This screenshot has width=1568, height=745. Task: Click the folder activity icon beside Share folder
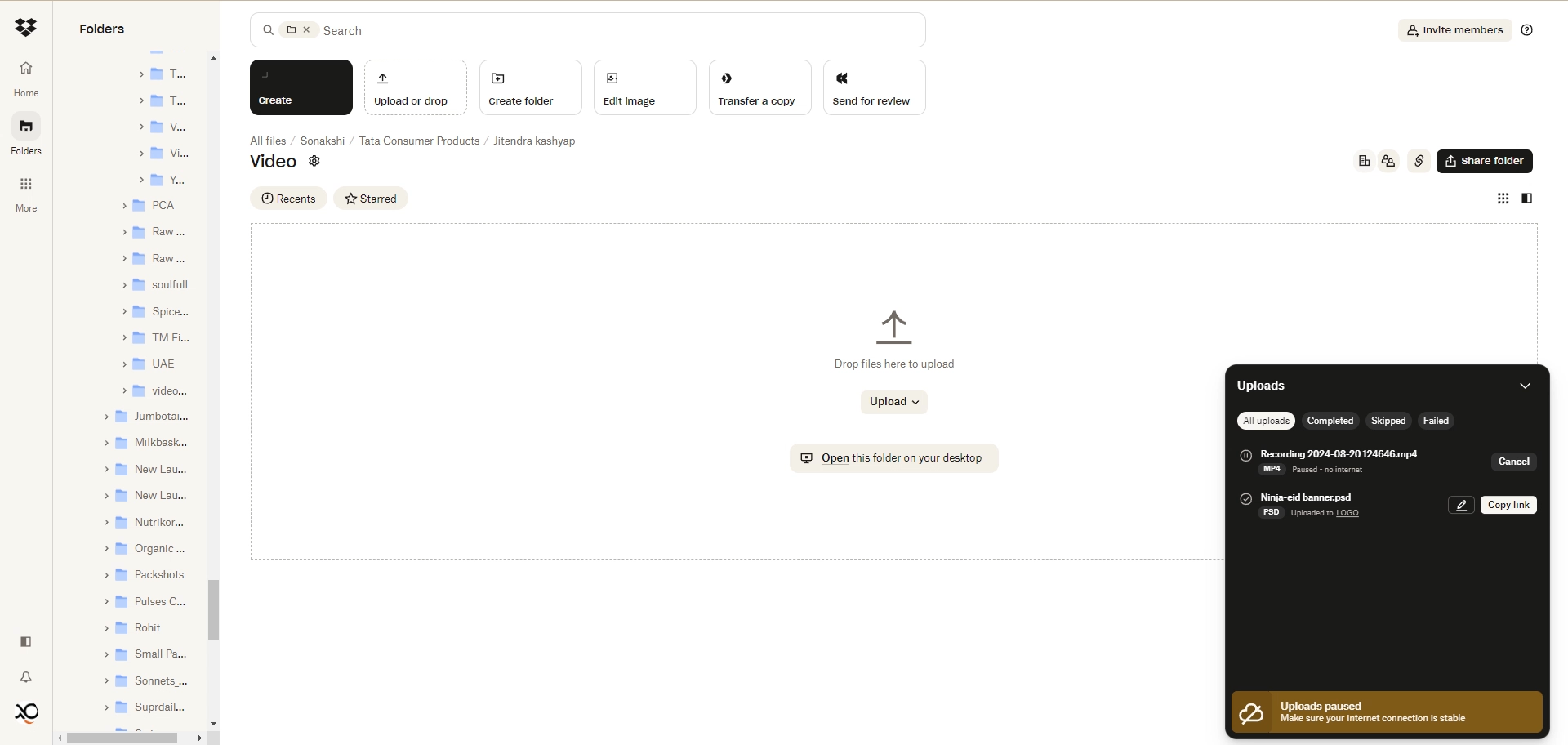(x=1364, y=161)
